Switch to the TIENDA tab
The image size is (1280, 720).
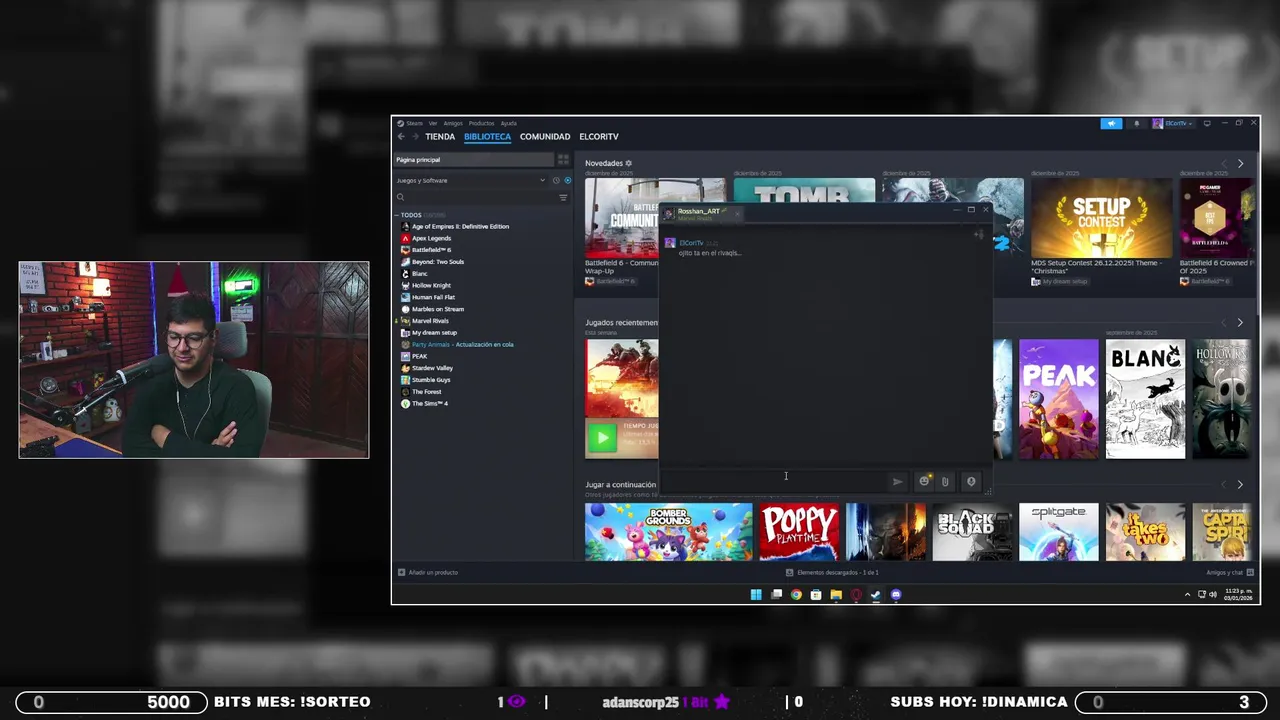(x=440, y=137)
